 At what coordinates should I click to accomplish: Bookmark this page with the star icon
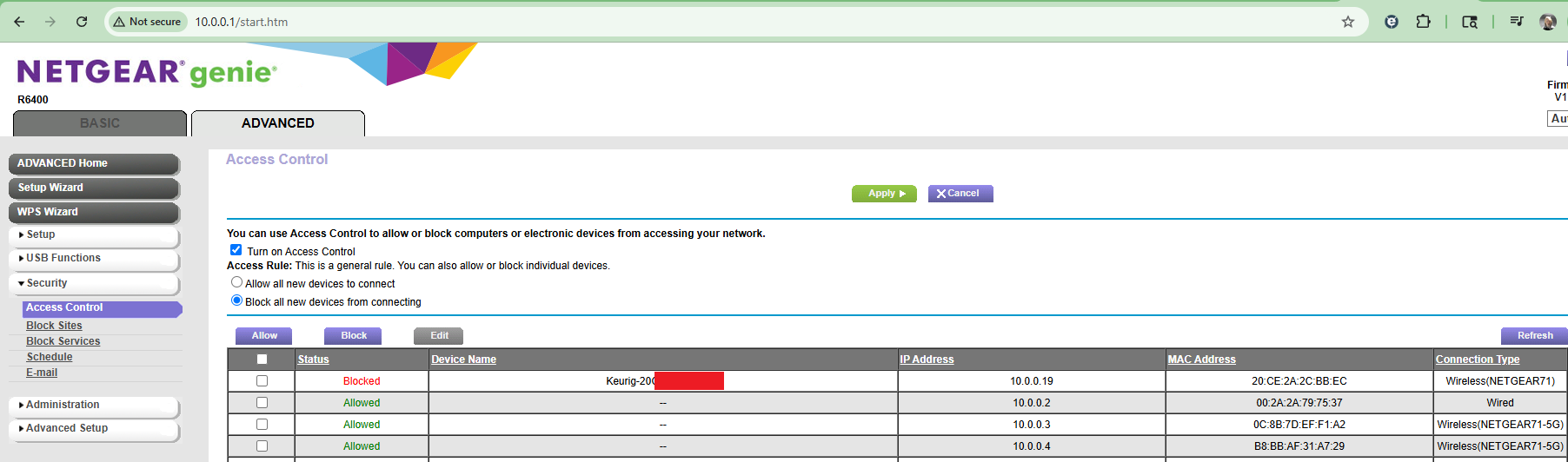(x=1348, y=22)
